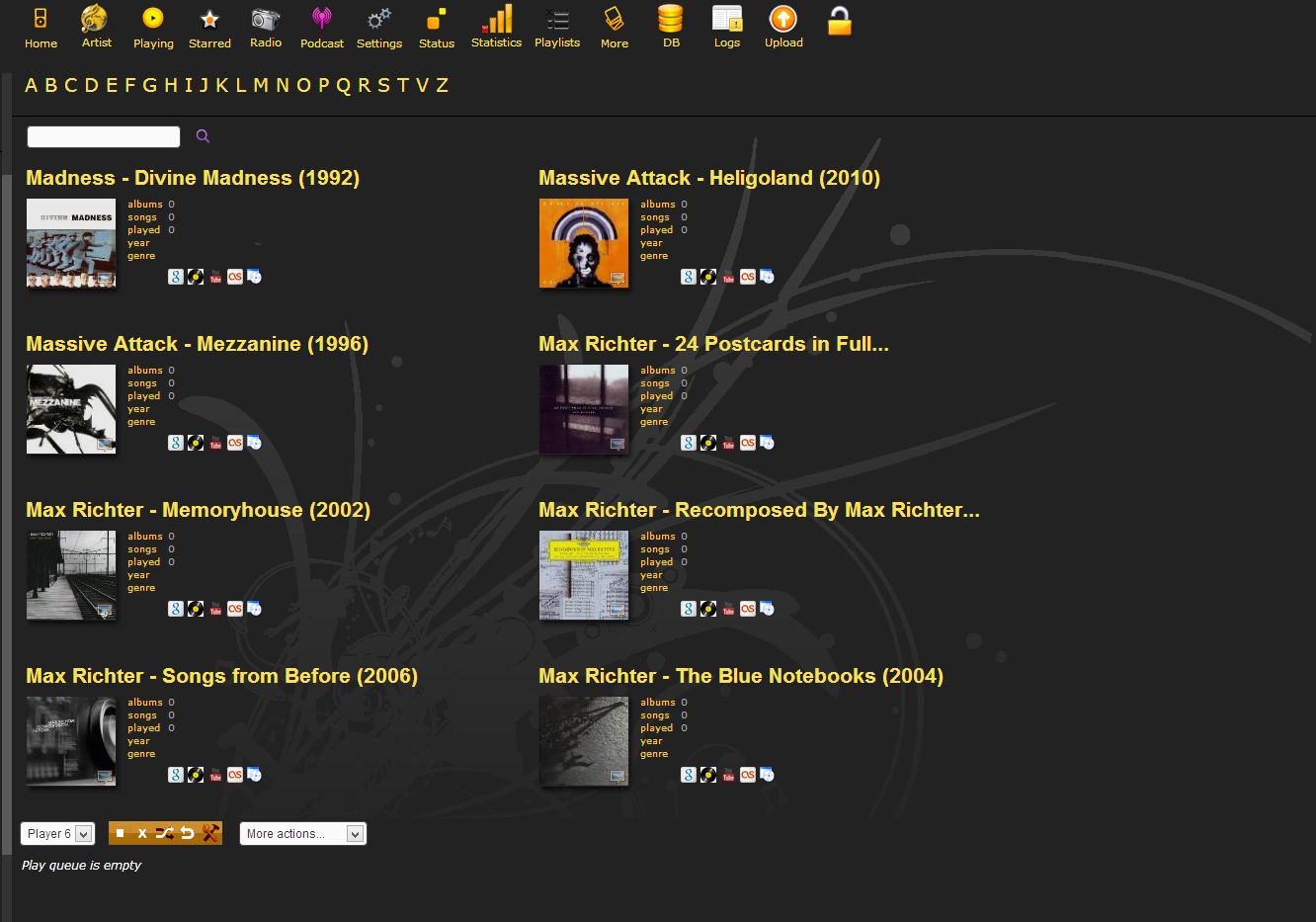Image resolution: width=1316 pixels, height=922 pixels.
Task: Jump to letter G in index
Action: point(149,85)
